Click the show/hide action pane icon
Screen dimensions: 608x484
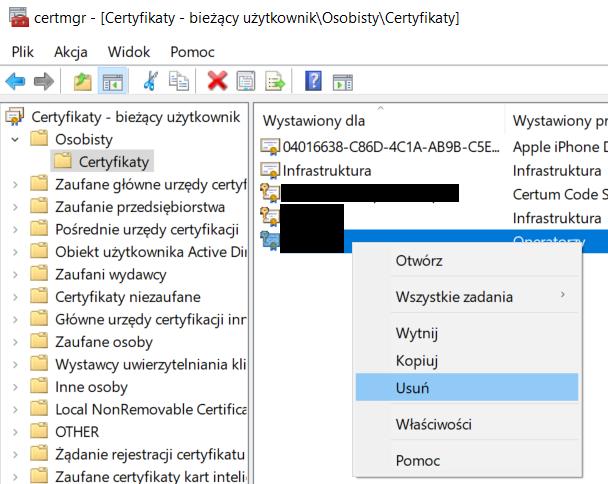(x=343, y=82)
